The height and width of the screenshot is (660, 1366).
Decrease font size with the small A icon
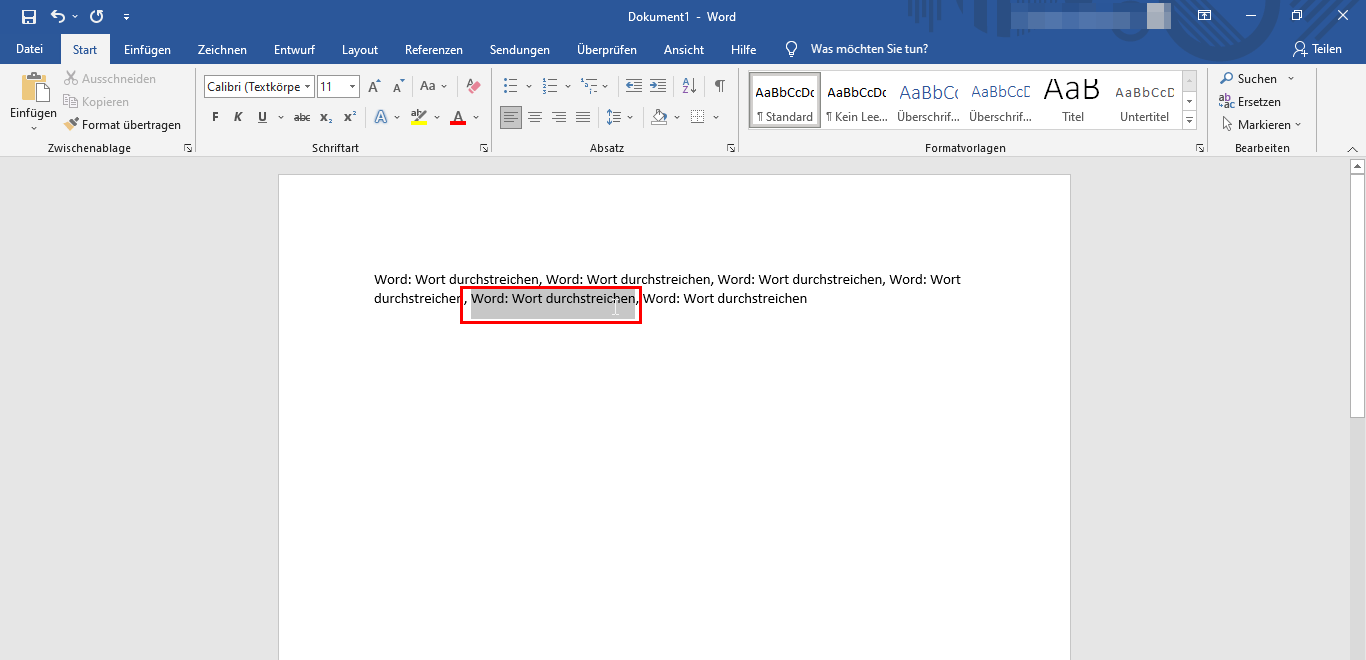pyautogui.click(x=398, y=87)
